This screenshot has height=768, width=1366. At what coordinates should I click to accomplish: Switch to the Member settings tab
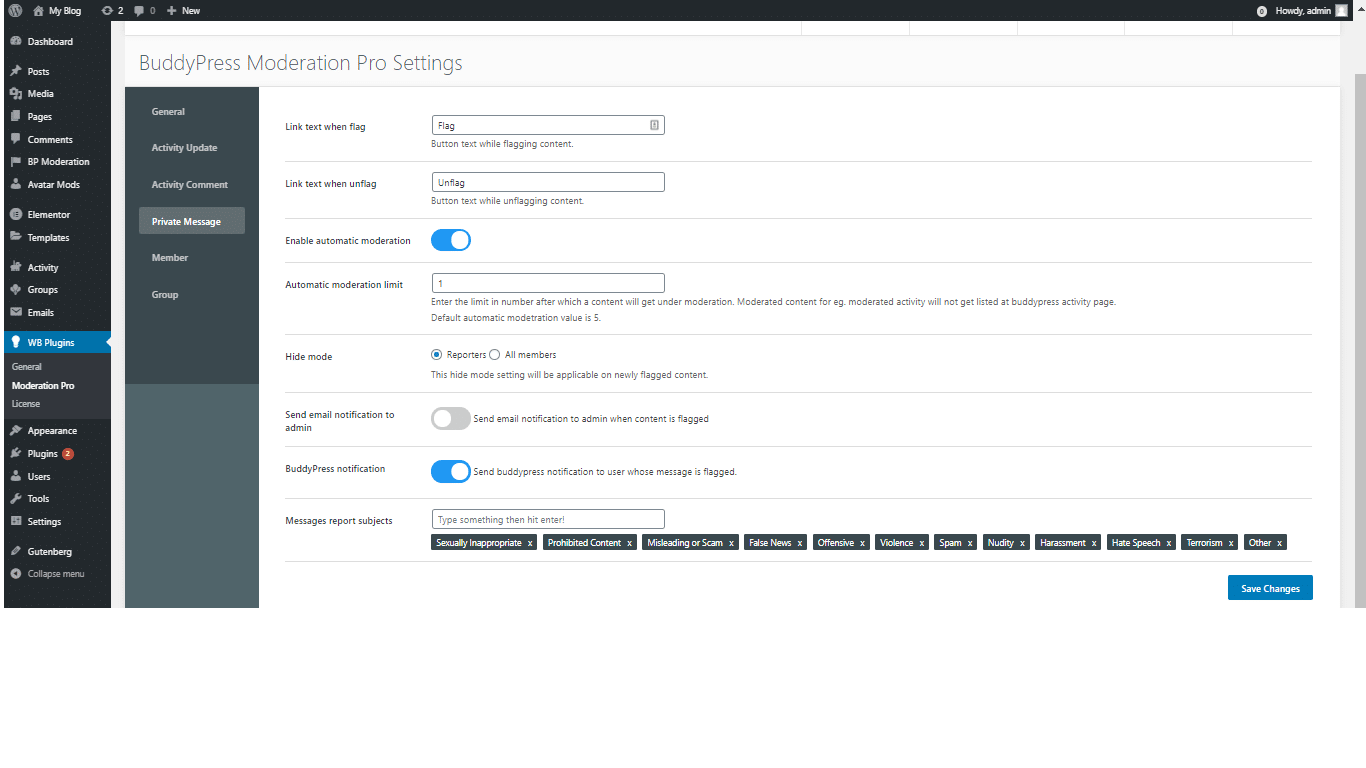click(170, 258)
